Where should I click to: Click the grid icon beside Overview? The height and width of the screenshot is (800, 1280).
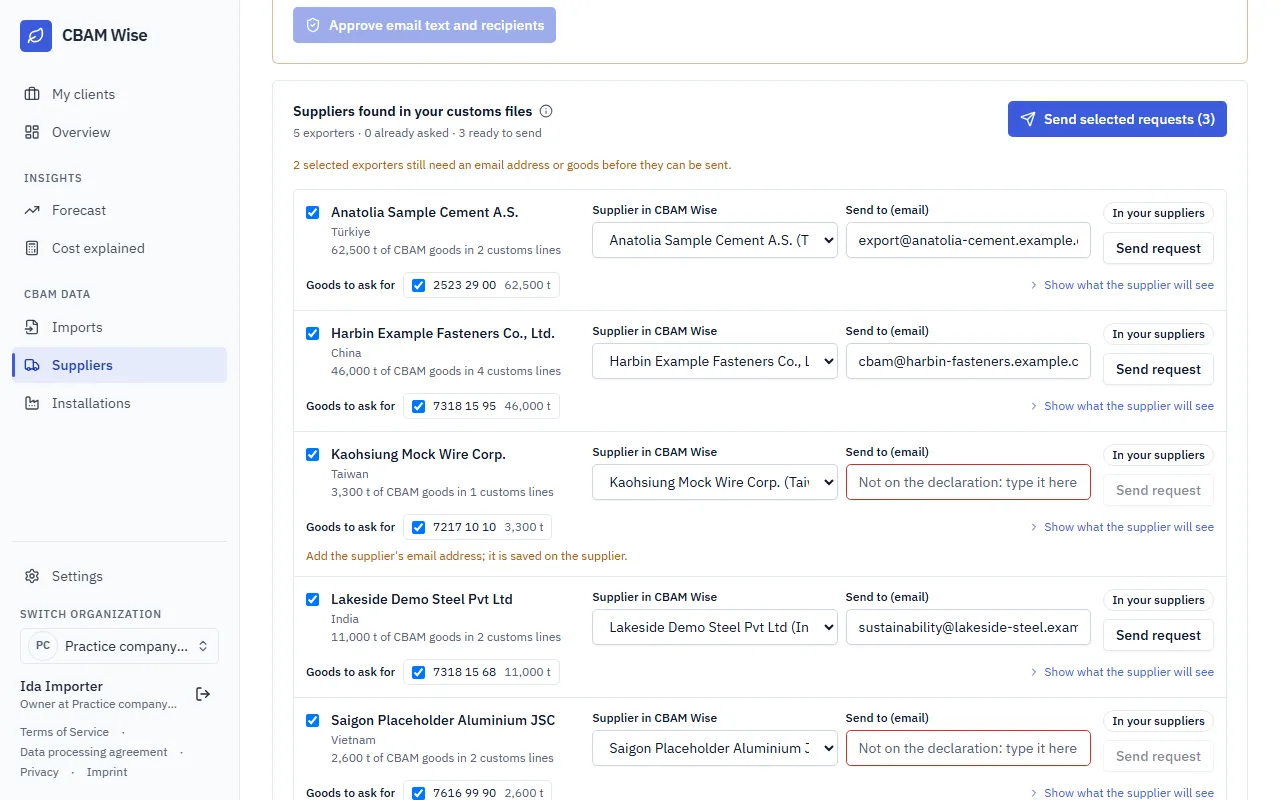(x=32, y=132)
